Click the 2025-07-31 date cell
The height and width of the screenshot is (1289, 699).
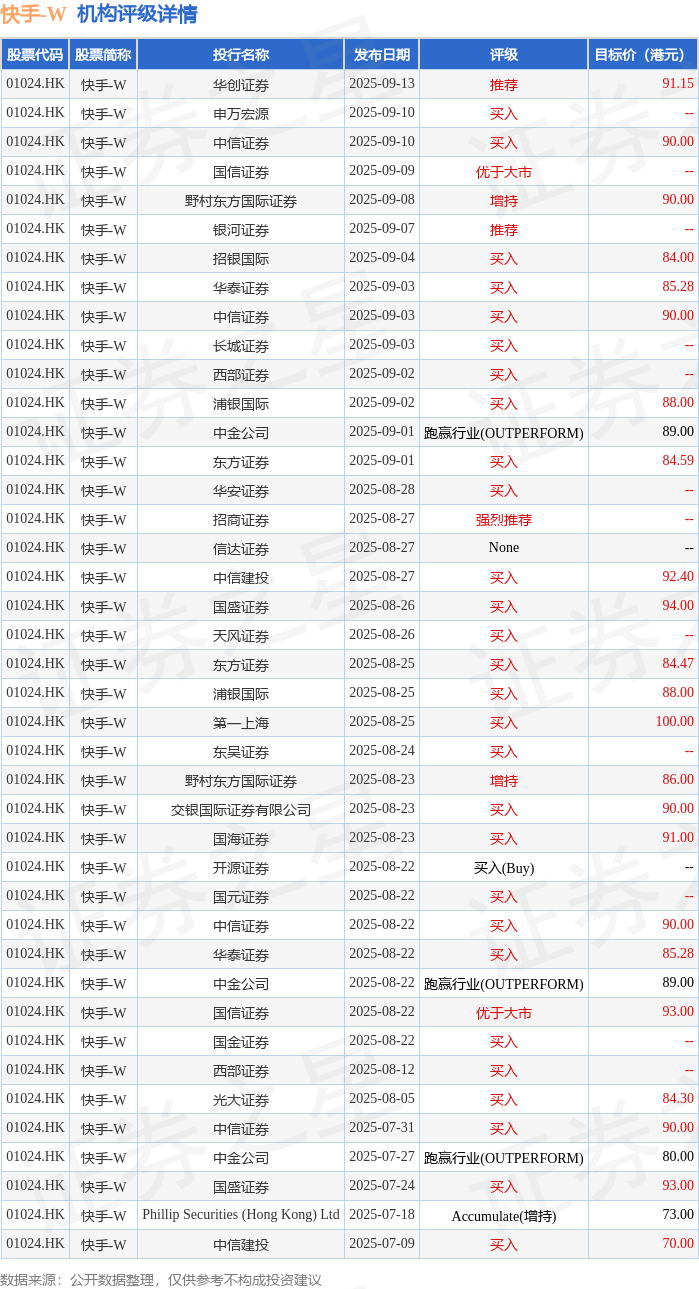[x=381, y=1128]
